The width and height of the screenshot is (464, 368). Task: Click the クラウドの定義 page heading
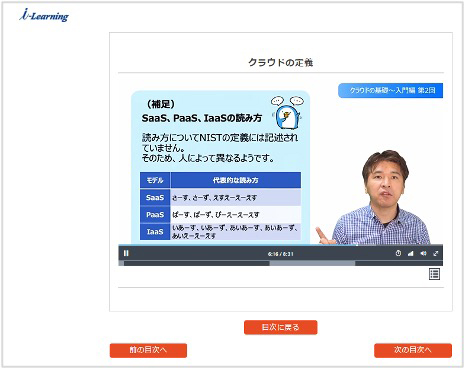(x=281, y=62)
